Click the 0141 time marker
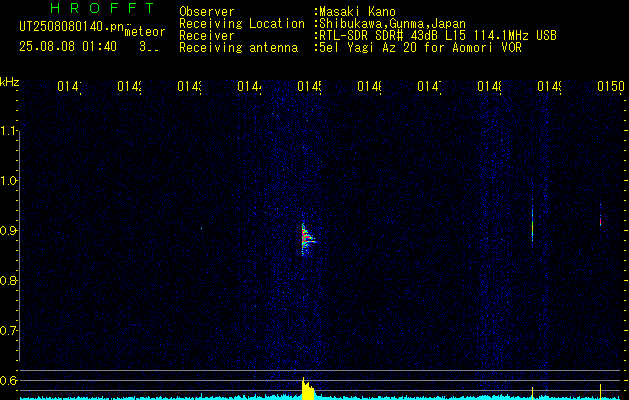The image size is (629, 400). pyautogui.click(x=69, y=86)
